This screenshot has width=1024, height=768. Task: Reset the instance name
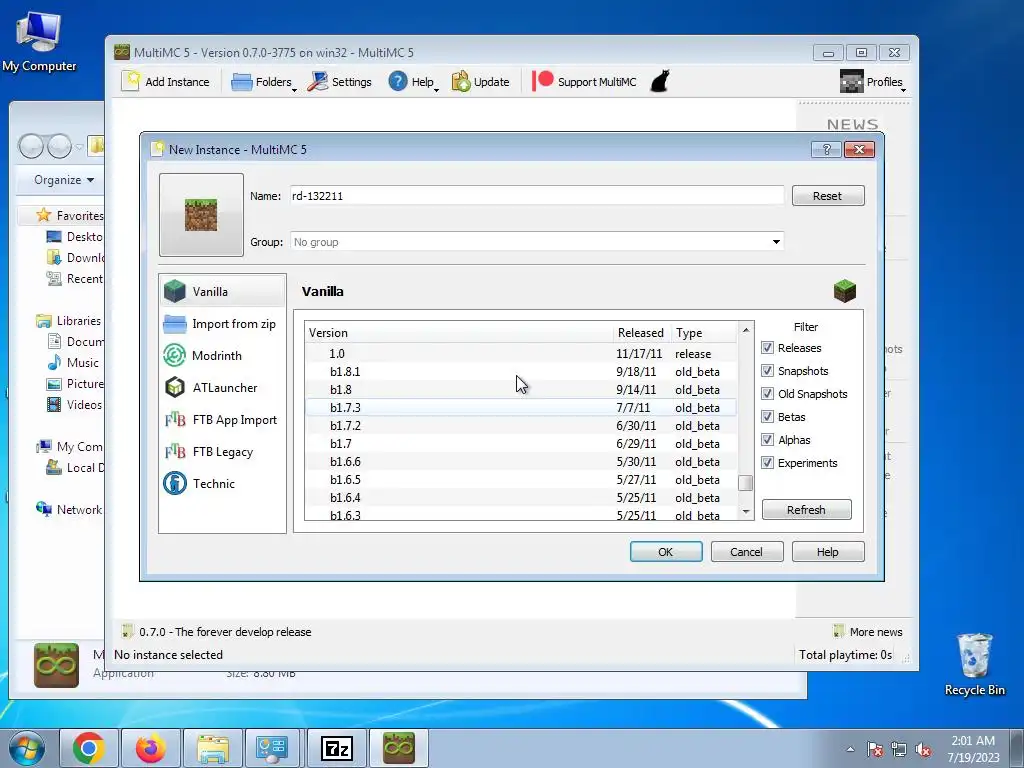827,195
